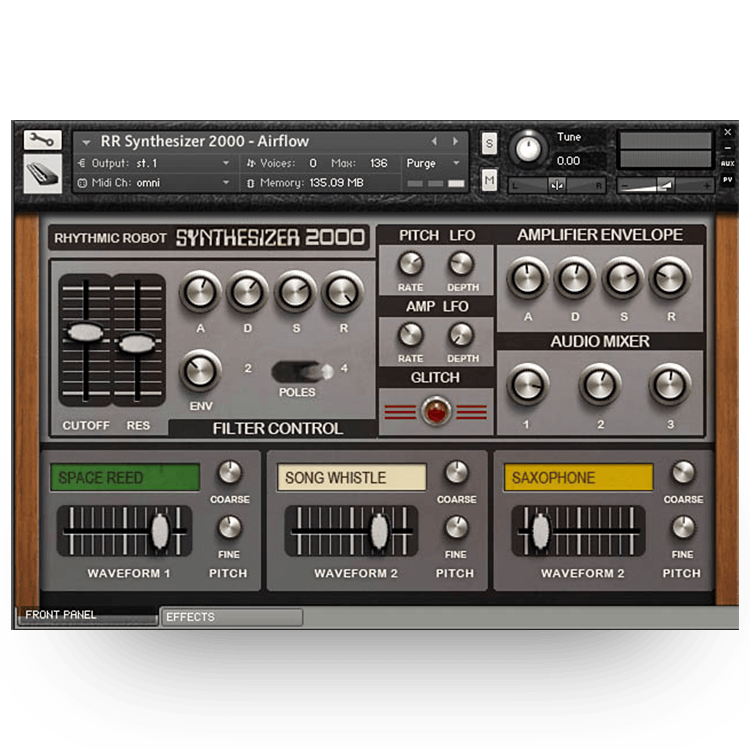Click Audio Mixer knob 1
Image resolution: width=750 pixels, height=750 pixels.
(528, 385)
